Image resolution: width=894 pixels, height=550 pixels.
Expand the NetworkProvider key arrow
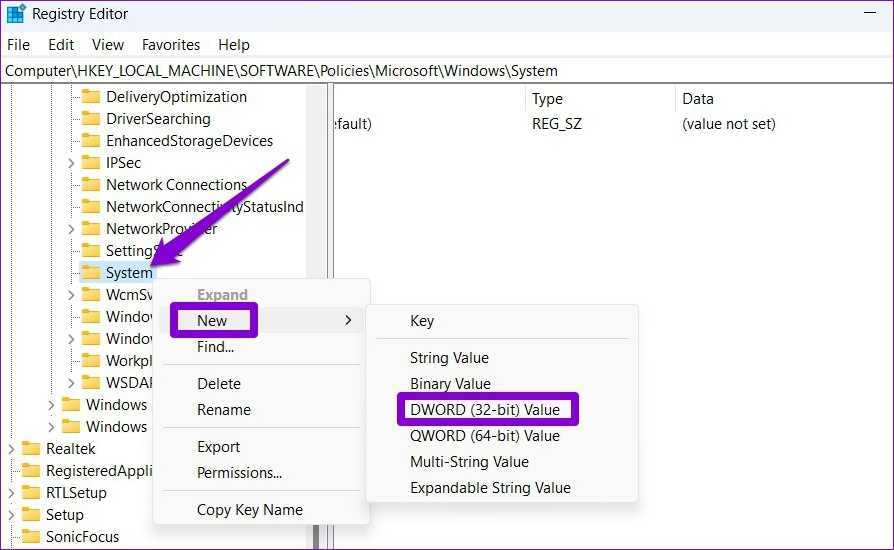(71, 229)
